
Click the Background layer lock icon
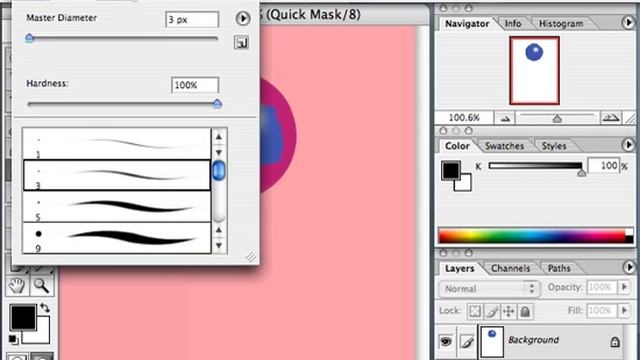615,342
